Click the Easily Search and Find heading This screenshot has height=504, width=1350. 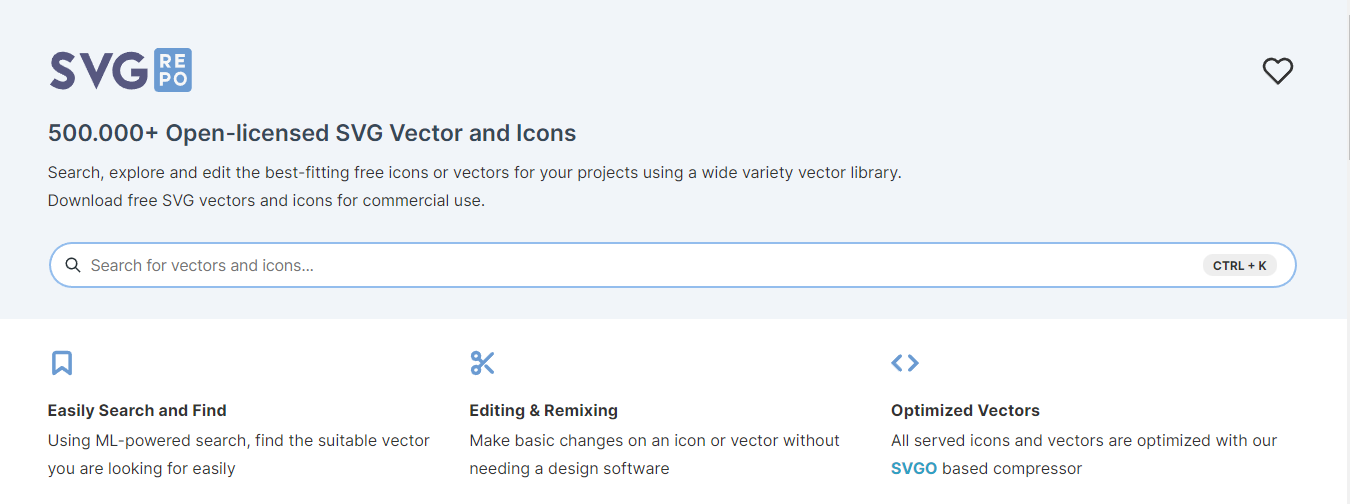click(x=137, y=410)
